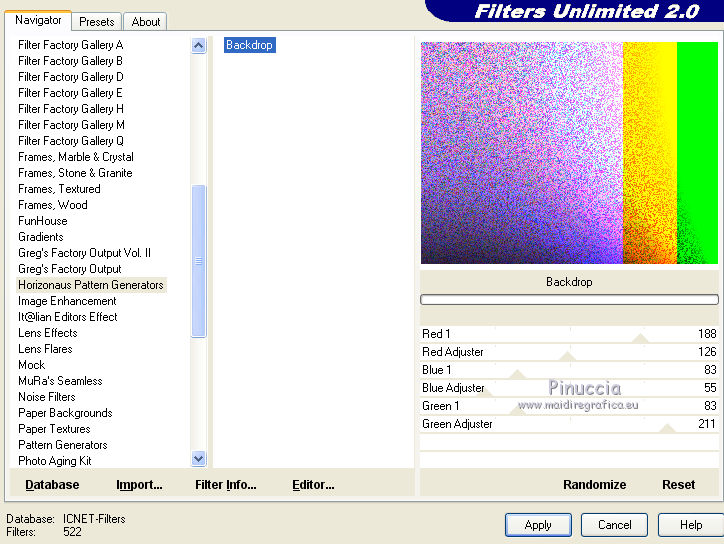This screenshot has width=724, height=544.
Task: Open the About tab
Action: point(145,22)
